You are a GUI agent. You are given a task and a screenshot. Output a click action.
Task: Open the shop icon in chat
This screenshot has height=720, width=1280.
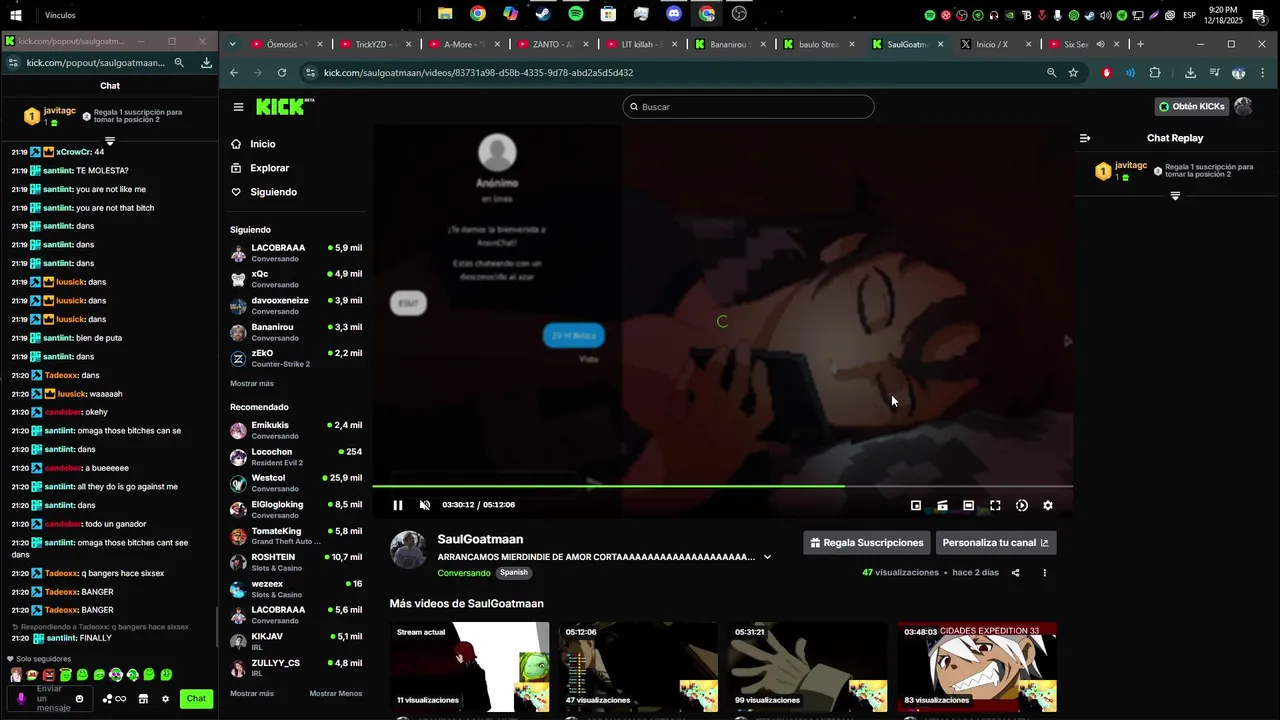(143, 699)
